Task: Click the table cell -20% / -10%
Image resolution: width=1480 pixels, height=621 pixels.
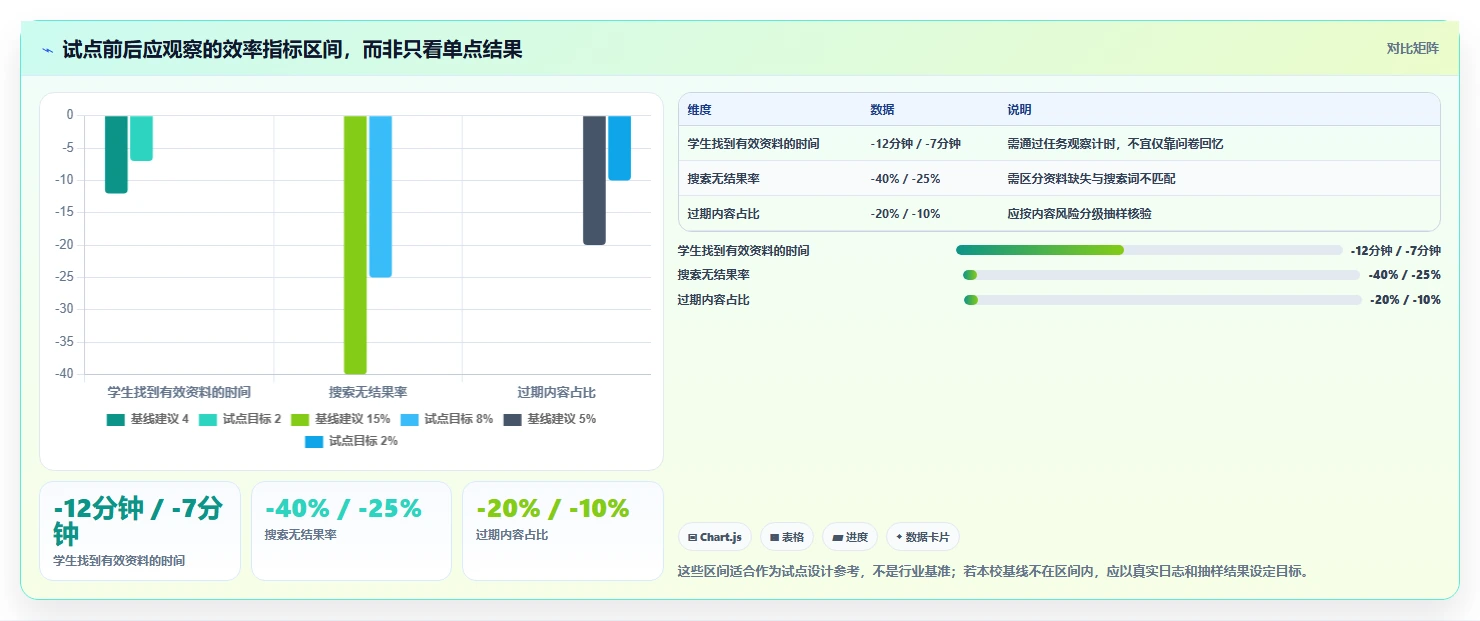Action: click(905, 214)
